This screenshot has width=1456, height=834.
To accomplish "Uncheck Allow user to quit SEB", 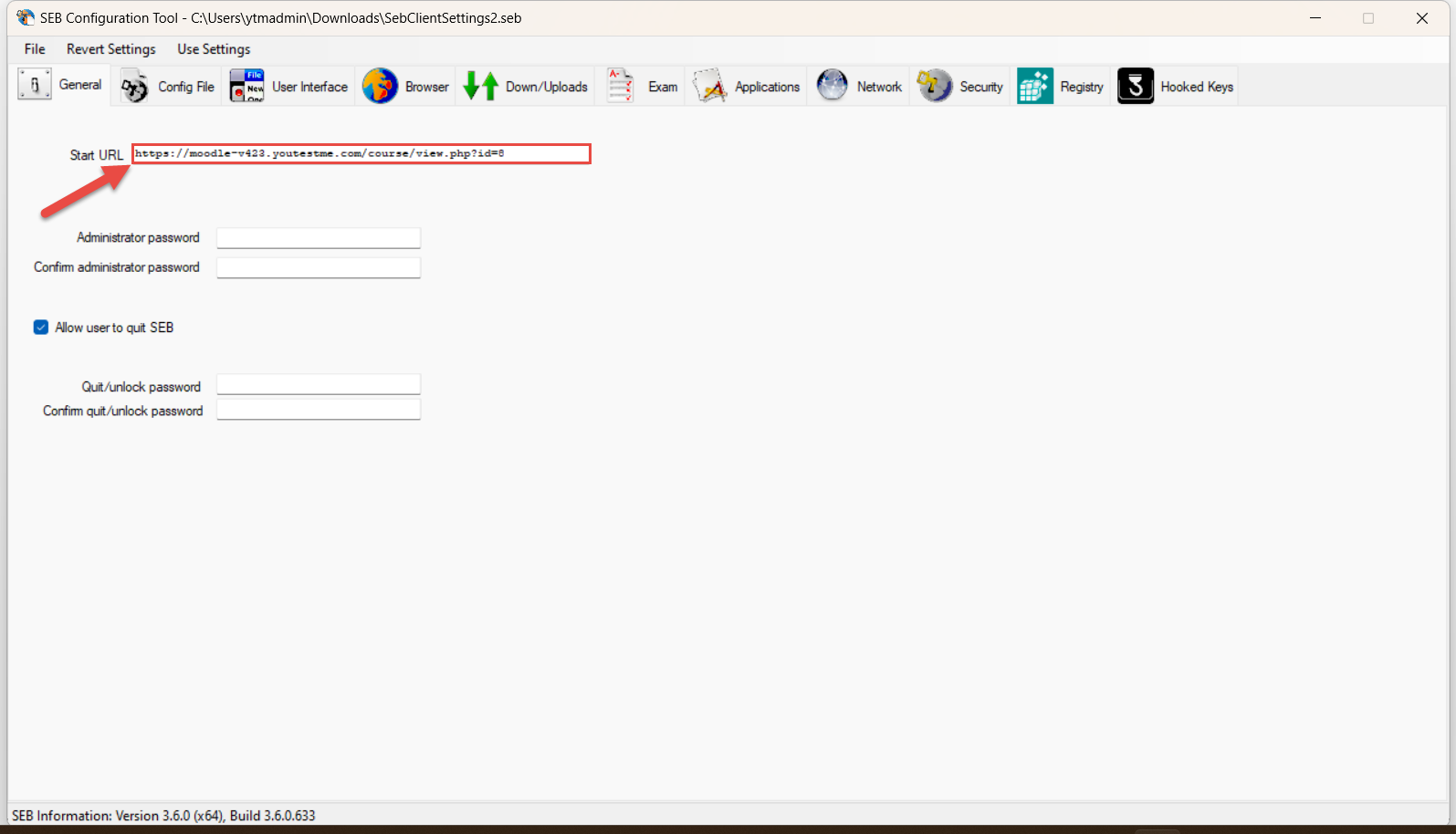I will point(41,328).
